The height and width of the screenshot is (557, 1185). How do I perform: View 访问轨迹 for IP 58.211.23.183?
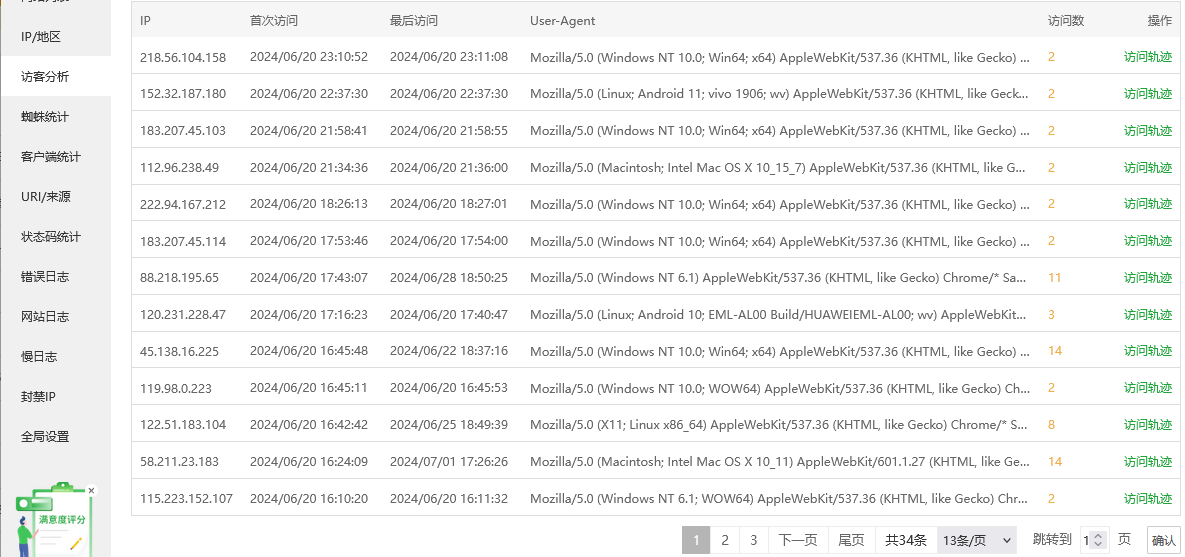coord(1147,461)
